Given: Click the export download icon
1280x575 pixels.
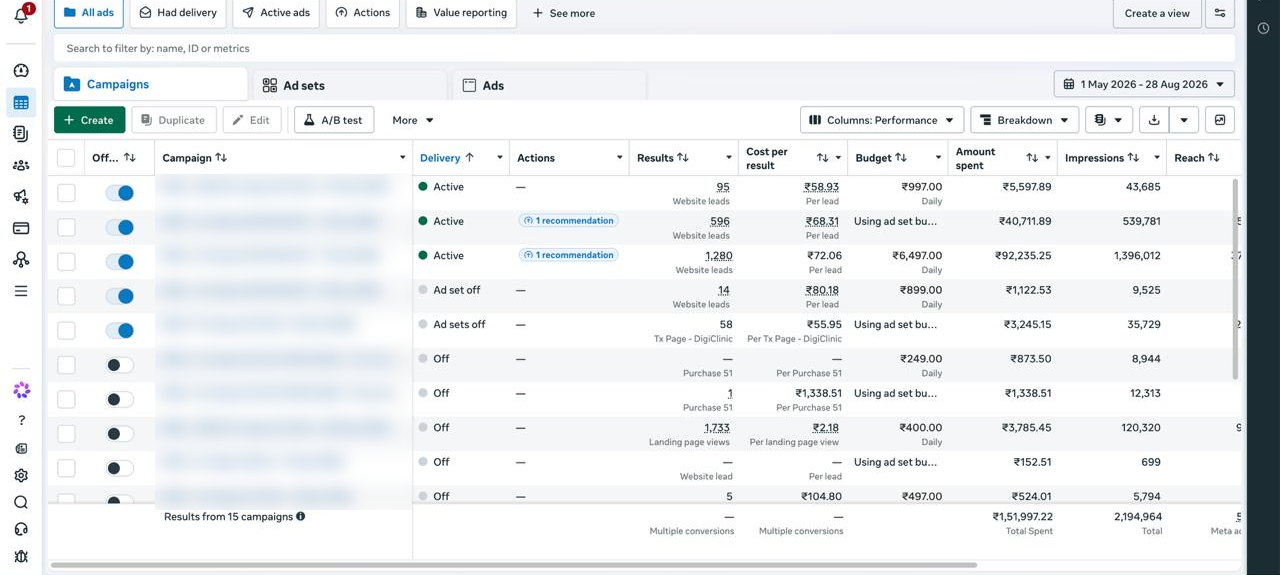Looking at the screenshot, I should tap(1154, 120).
